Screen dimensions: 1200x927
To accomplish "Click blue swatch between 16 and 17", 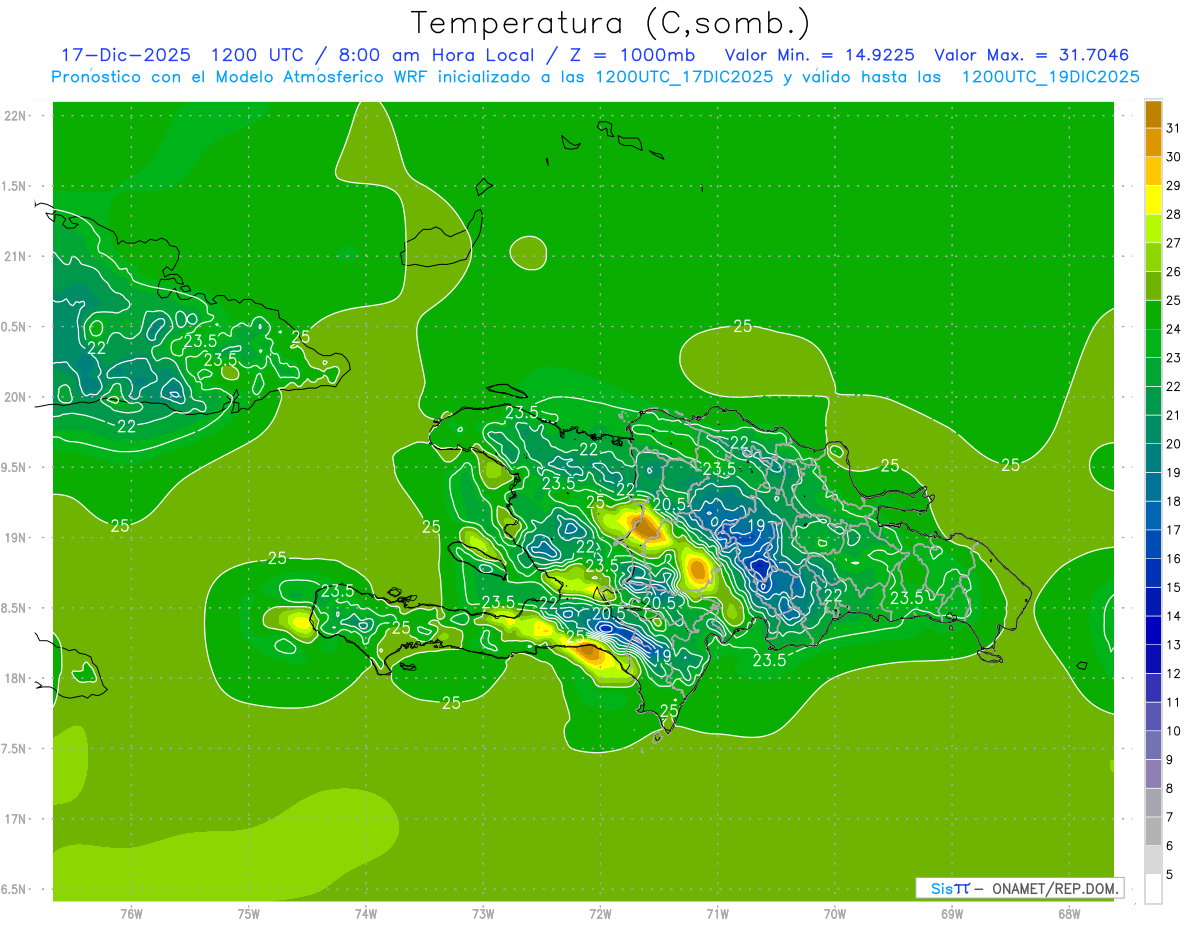I will 1153,545.
